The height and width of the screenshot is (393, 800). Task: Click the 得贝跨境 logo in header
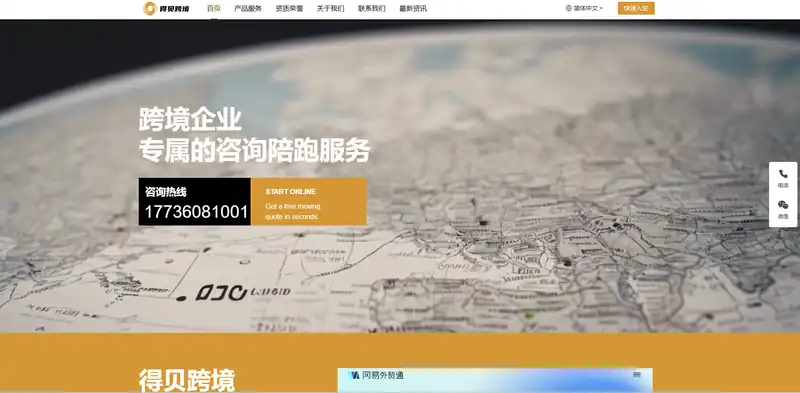[166, 8]
